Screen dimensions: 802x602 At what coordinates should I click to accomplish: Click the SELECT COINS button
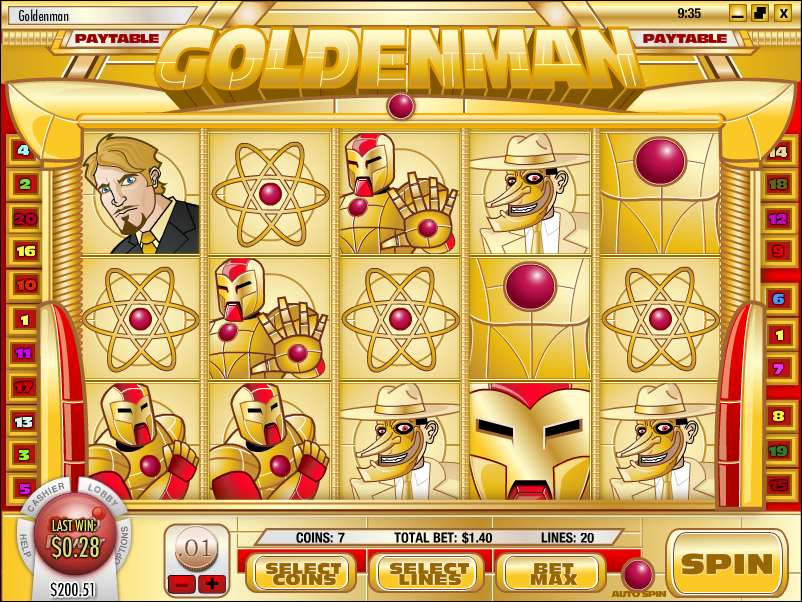point(302,574)
